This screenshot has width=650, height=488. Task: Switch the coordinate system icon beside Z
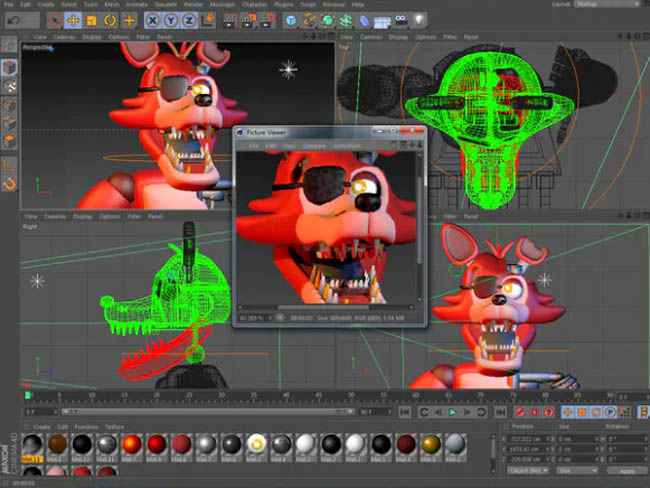[209, 19]
